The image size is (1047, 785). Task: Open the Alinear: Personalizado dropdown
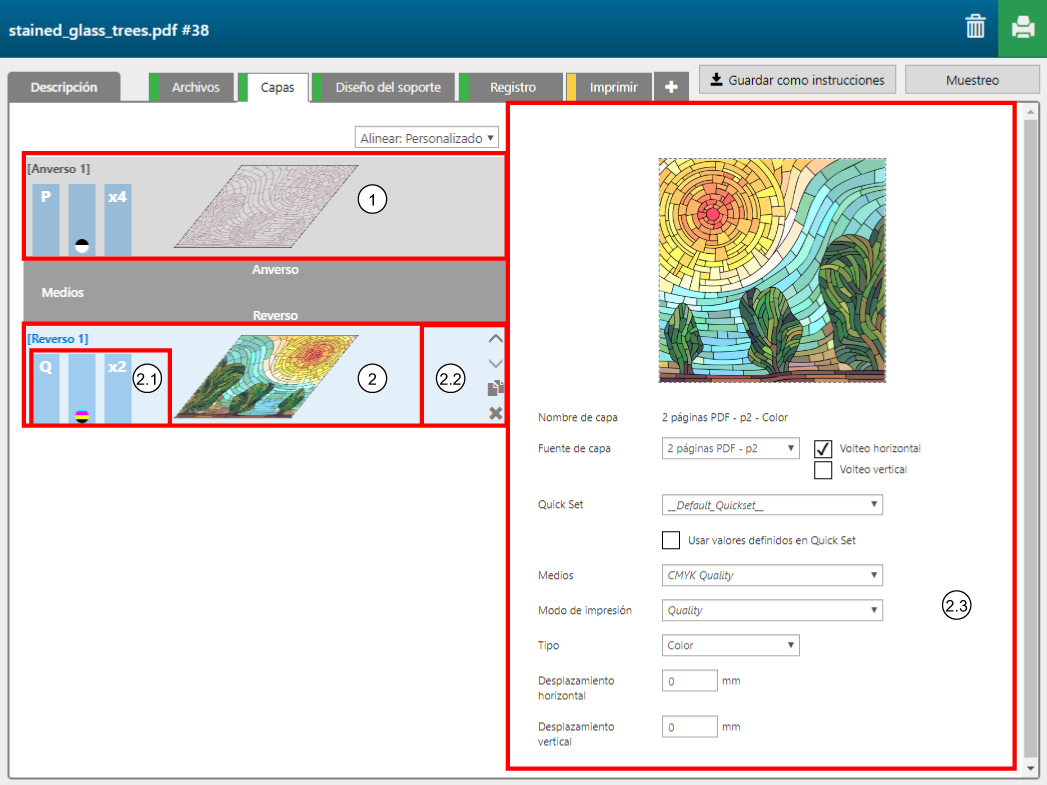pyautogui.click(x=427, y=138)
